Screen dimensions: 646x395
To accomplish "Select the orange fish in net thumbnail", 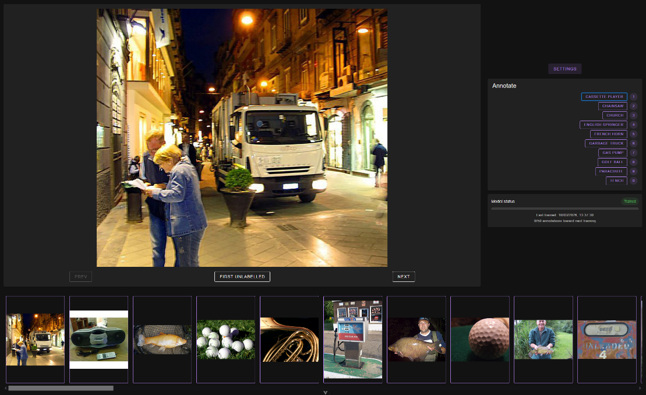I will tap(162, 339).
